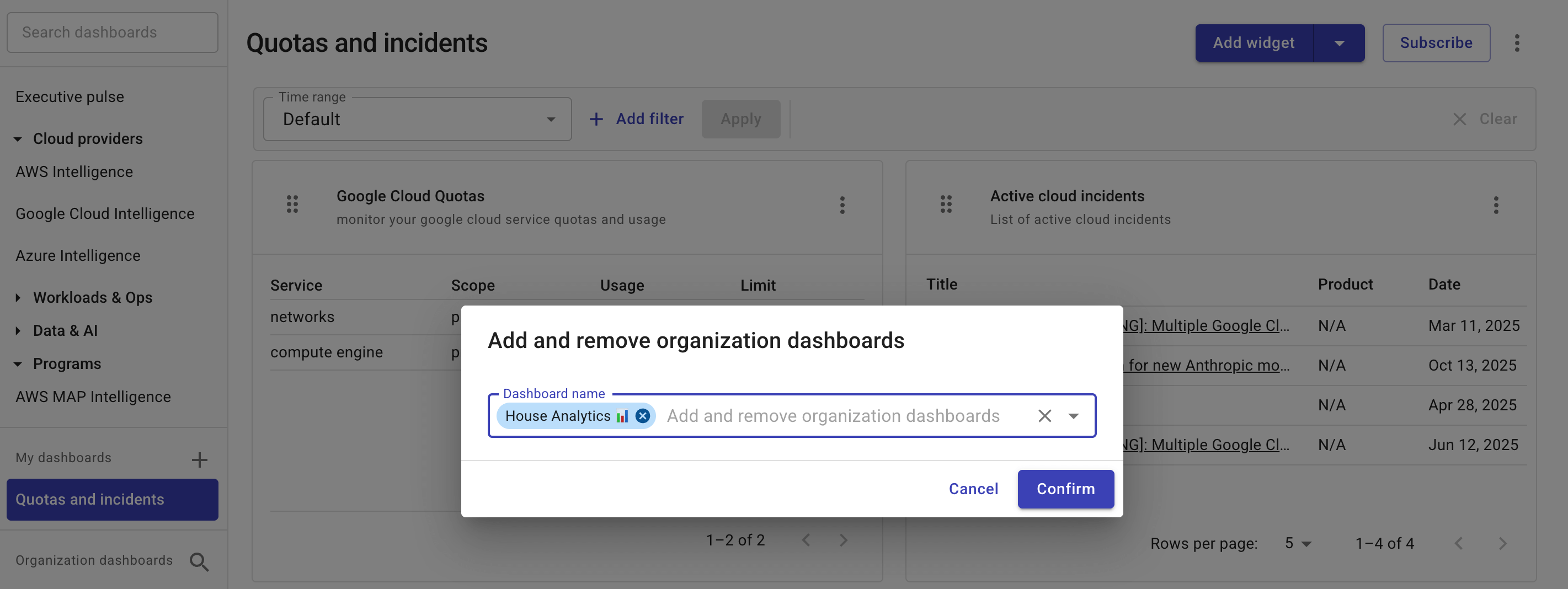This screenshot has height=589, width=1568.
Task: Remove the House Analytics chip
Action: point(642,416)
